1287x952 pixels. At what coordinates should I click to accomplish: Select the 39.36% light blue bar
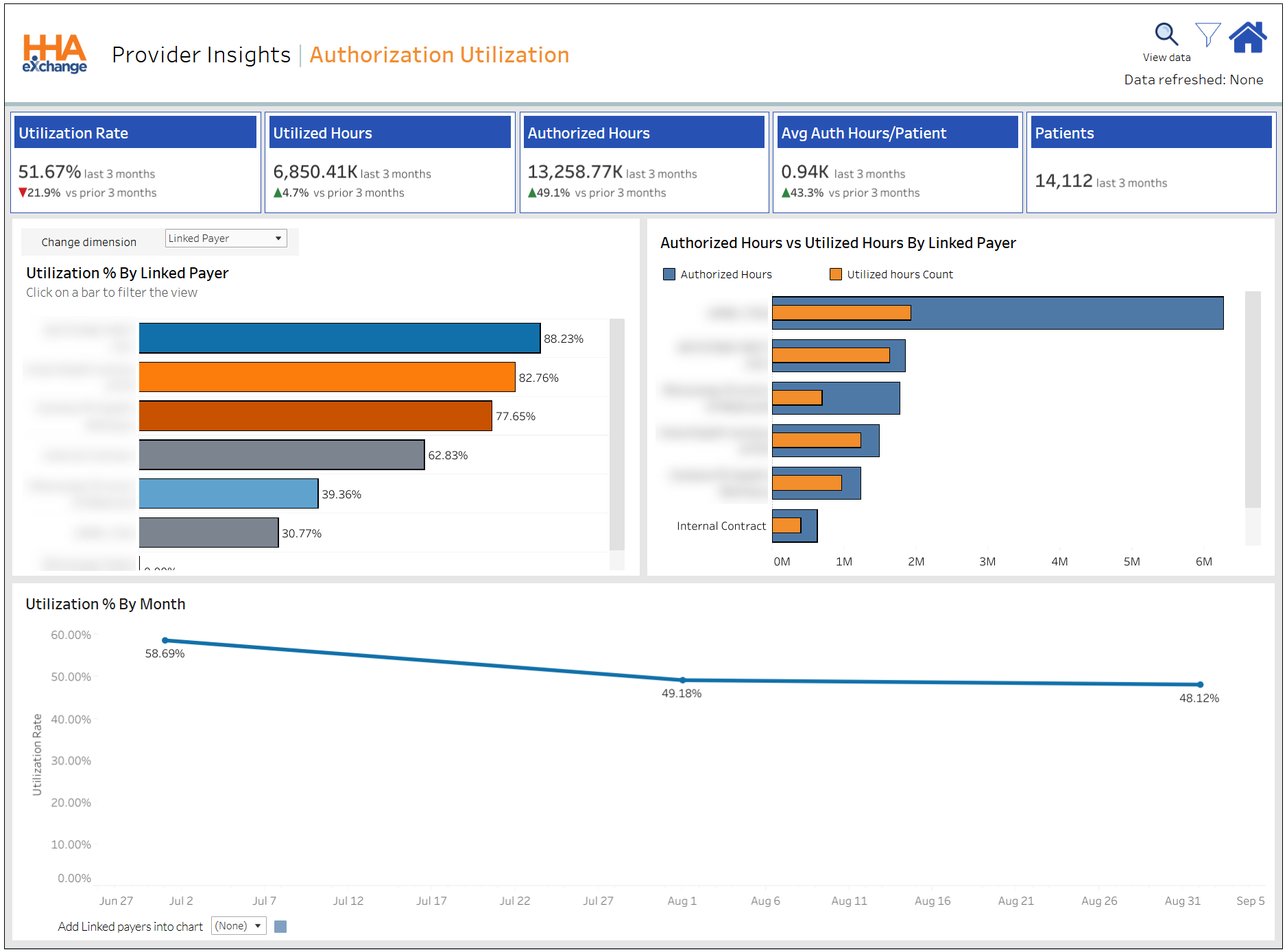click(228, 493)
